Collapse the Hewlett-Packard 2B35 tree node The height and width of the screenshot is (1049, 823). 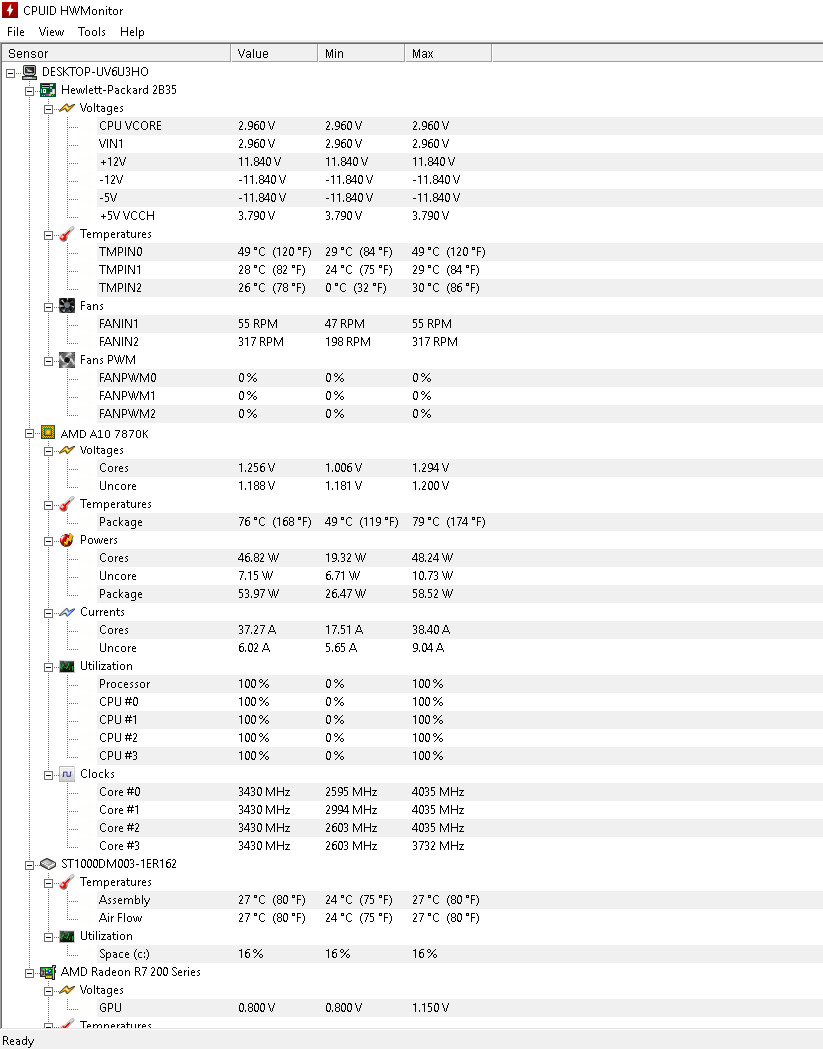coord(30,90)
